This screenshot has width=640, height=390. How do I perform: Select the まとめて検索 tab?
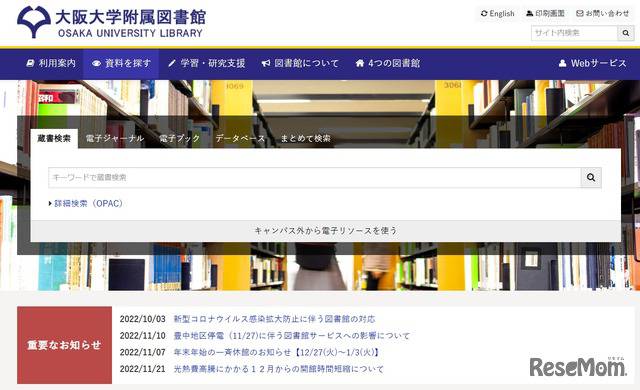tap(305, 139)
